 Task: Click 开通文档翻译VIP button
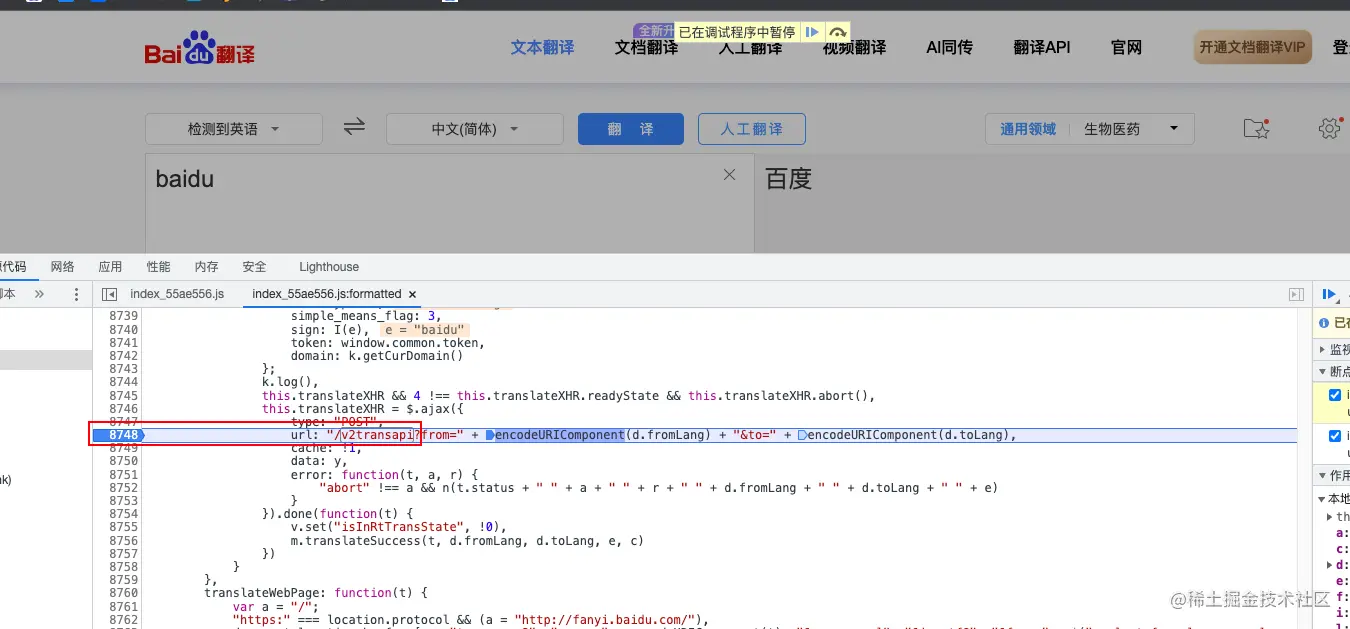pos(1252,47)
